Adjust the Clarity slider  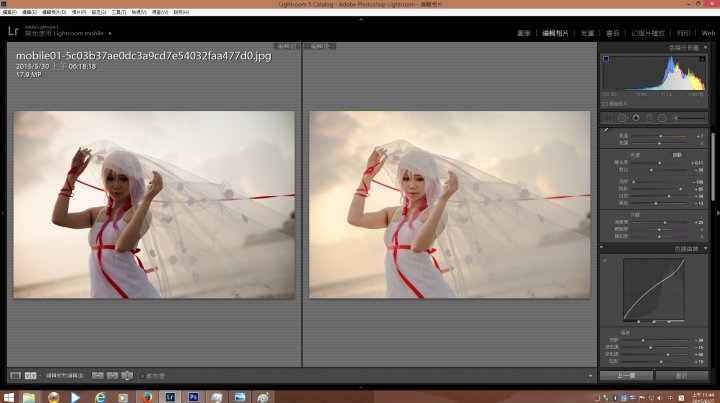(658, 222)
